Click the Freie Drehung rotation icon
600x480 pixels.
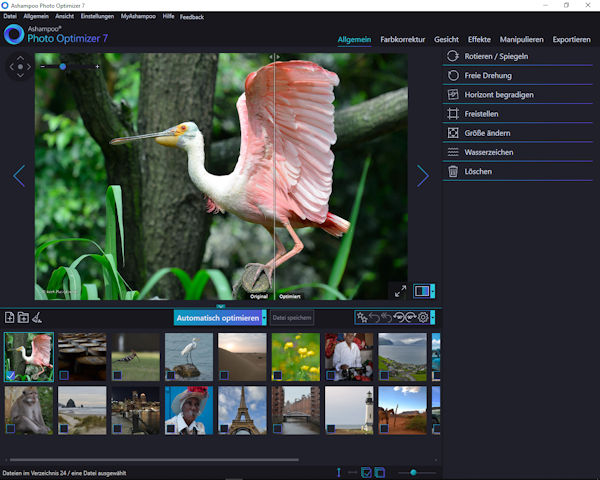pos(453,75)
